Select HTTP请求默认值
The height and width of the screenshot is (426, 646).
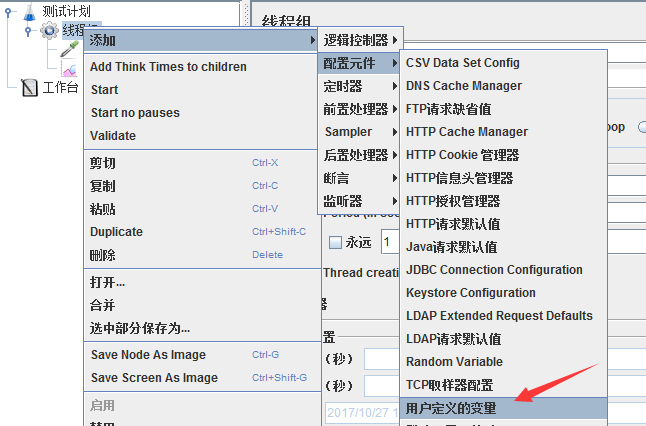[503, 225]
